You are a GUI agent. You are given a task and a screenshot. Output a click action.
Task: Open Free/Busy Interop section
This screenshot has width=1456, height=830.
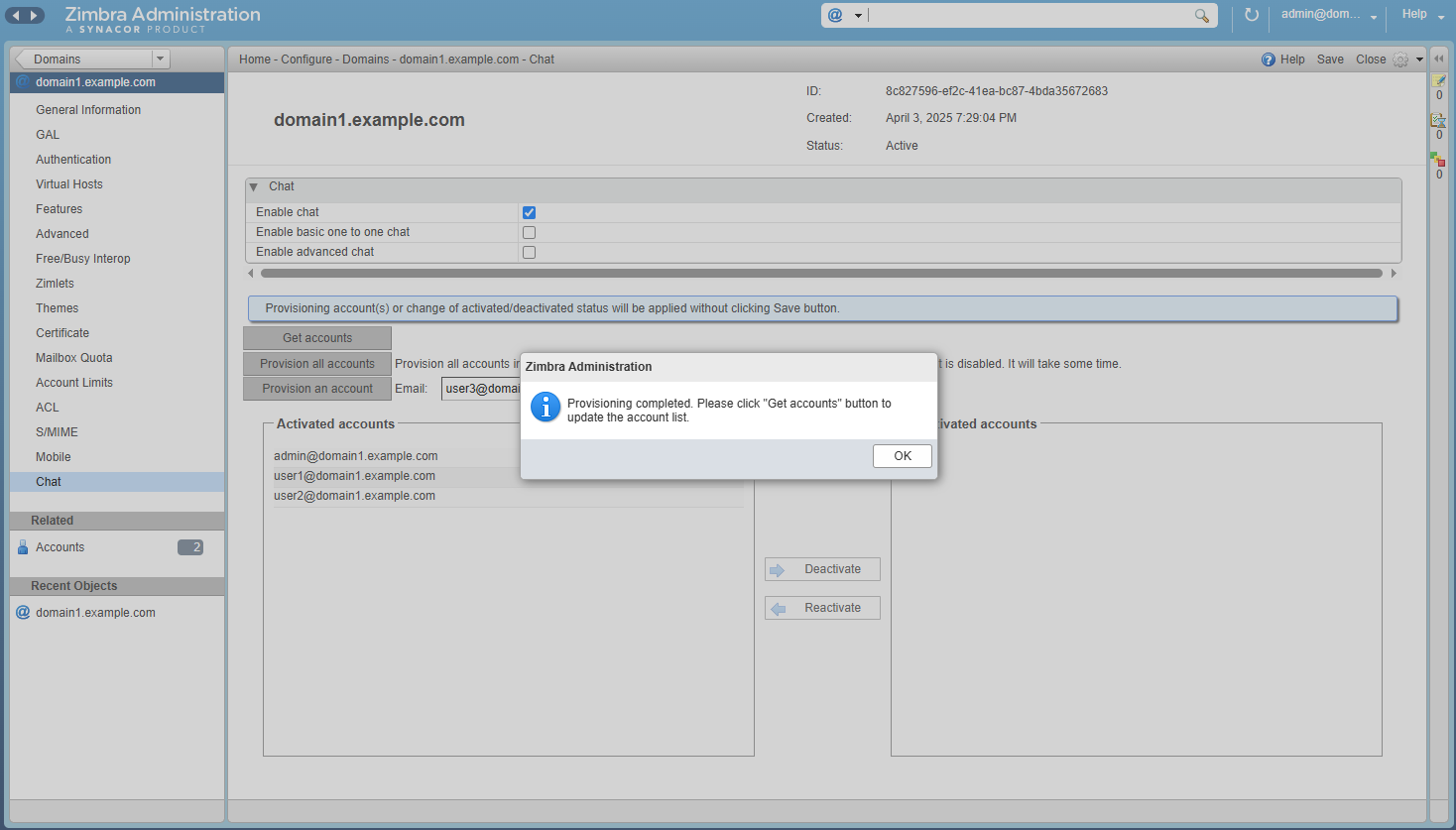coord(83,259)
